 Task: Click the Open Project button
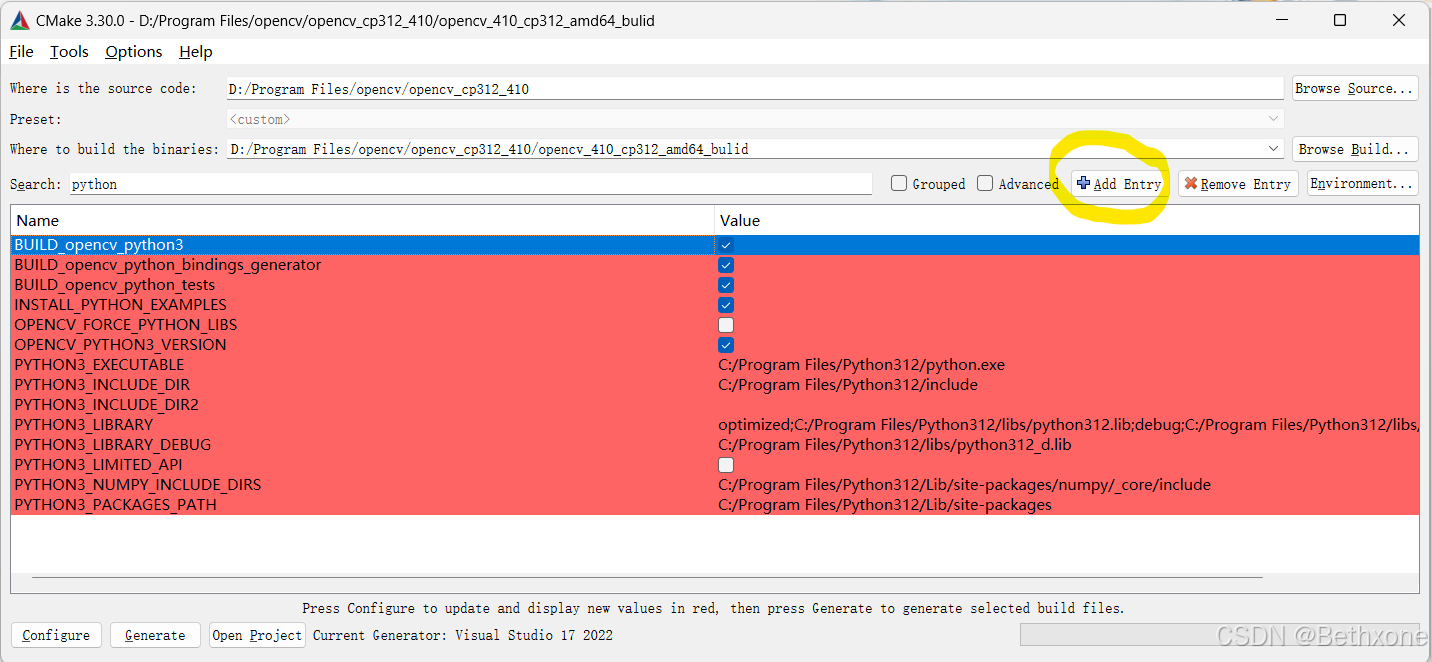257,635
